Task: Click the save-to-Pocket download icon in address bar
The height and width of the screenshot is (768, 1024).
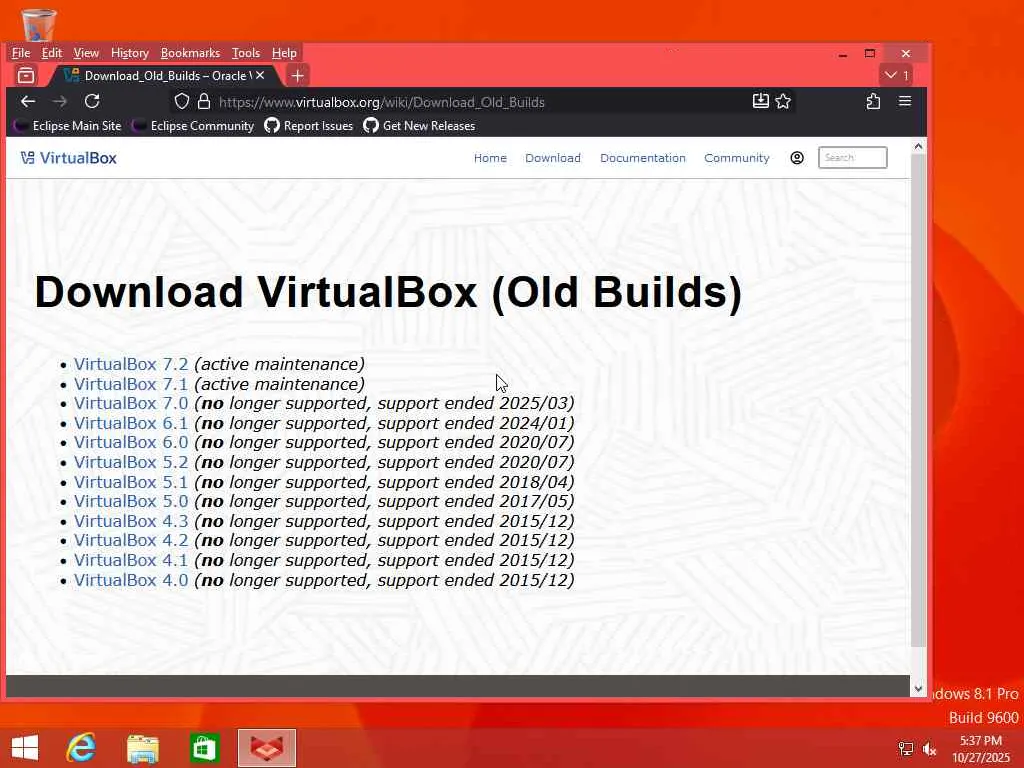Action: (761, 101)
